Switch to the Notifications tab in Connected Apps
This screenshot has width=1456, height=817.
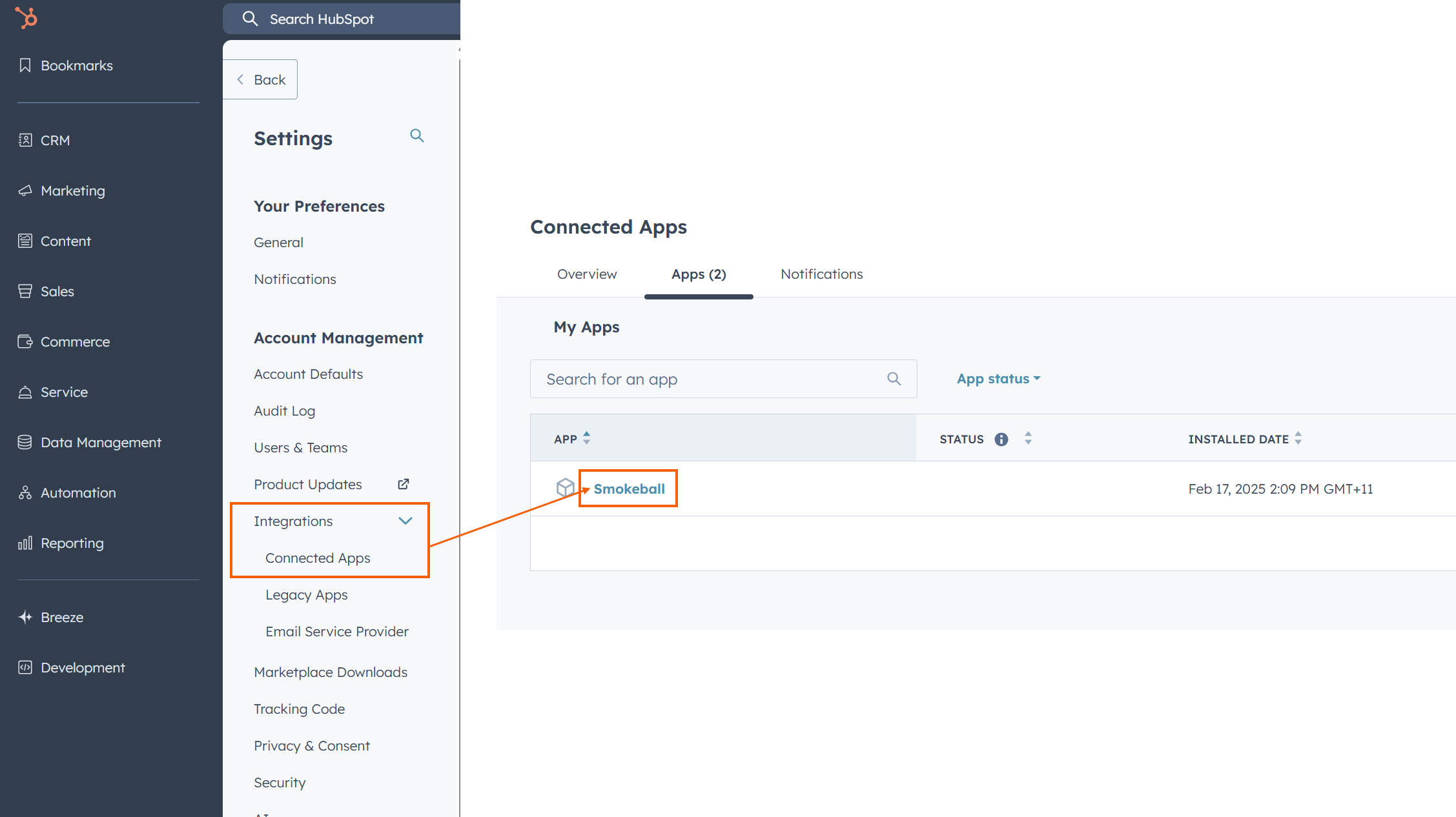point(821,274)
